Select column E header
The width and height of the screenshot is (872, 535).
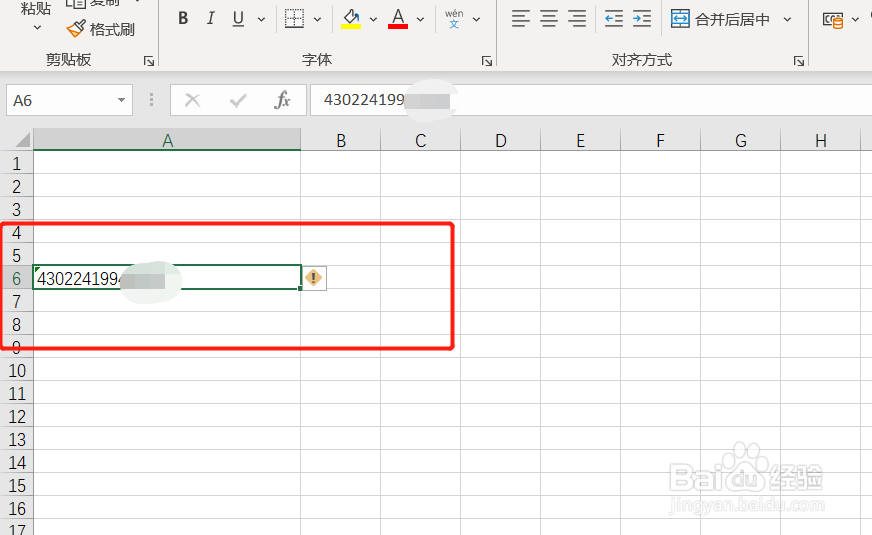tap(581, 140)
